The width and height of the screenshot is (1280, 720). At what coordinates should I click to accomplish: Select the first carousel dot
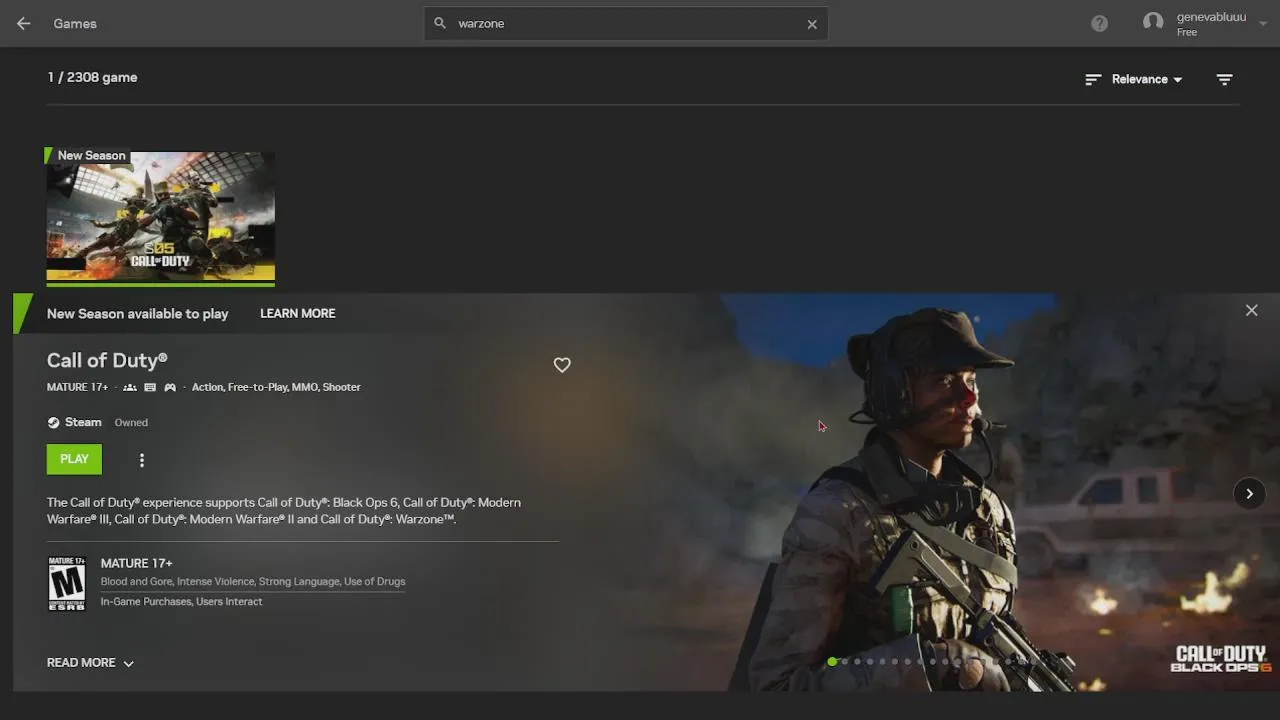(832, 661)
